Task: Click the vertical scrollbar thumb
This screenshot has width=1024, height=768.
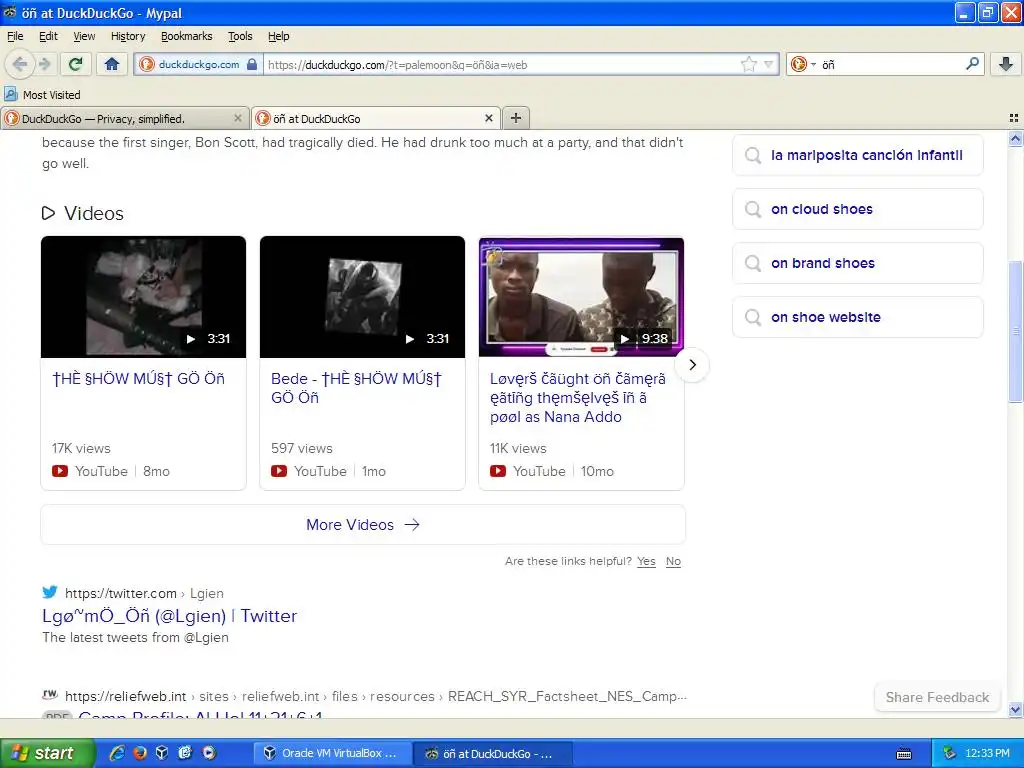Action: pyautogui.click(x=1015, y=332)
